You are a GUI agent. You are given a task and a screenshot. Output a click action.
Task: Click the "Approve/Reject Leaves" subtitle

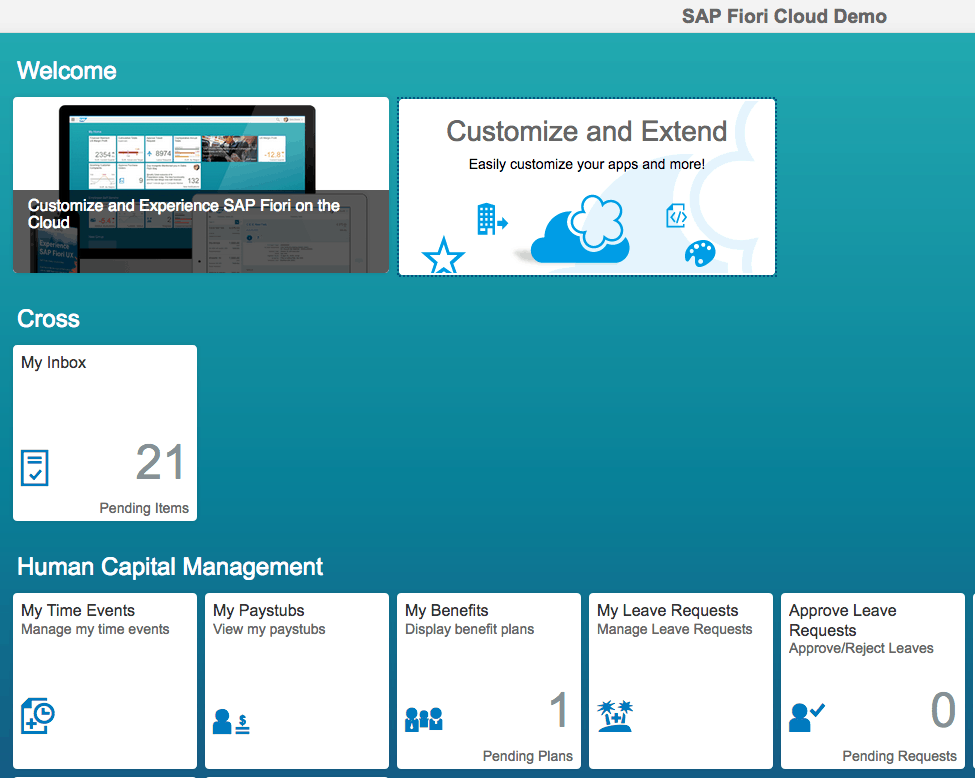pos(861,648)
